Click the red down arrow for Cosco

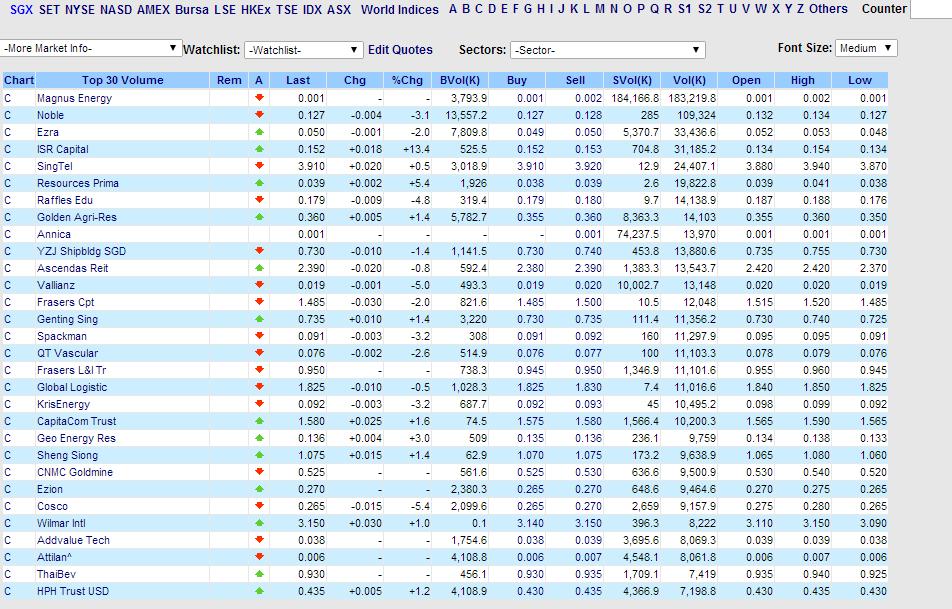[x=259, y=505]
